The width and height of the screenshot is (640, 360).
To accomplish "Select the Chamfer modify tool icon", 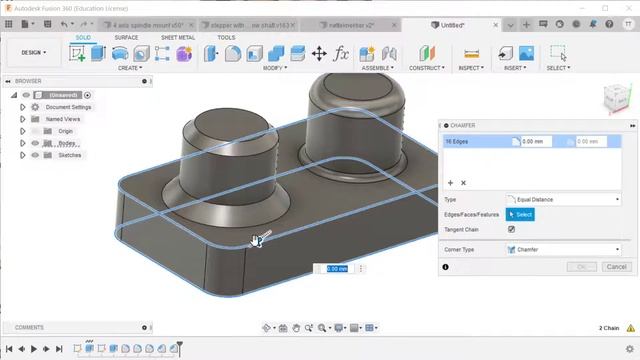I will [254, 53].
